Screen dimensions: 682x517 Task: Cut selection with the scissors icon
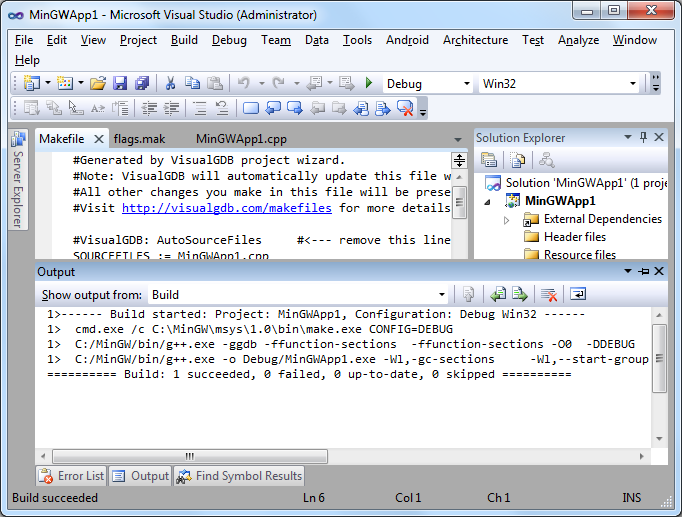point(170,83)
